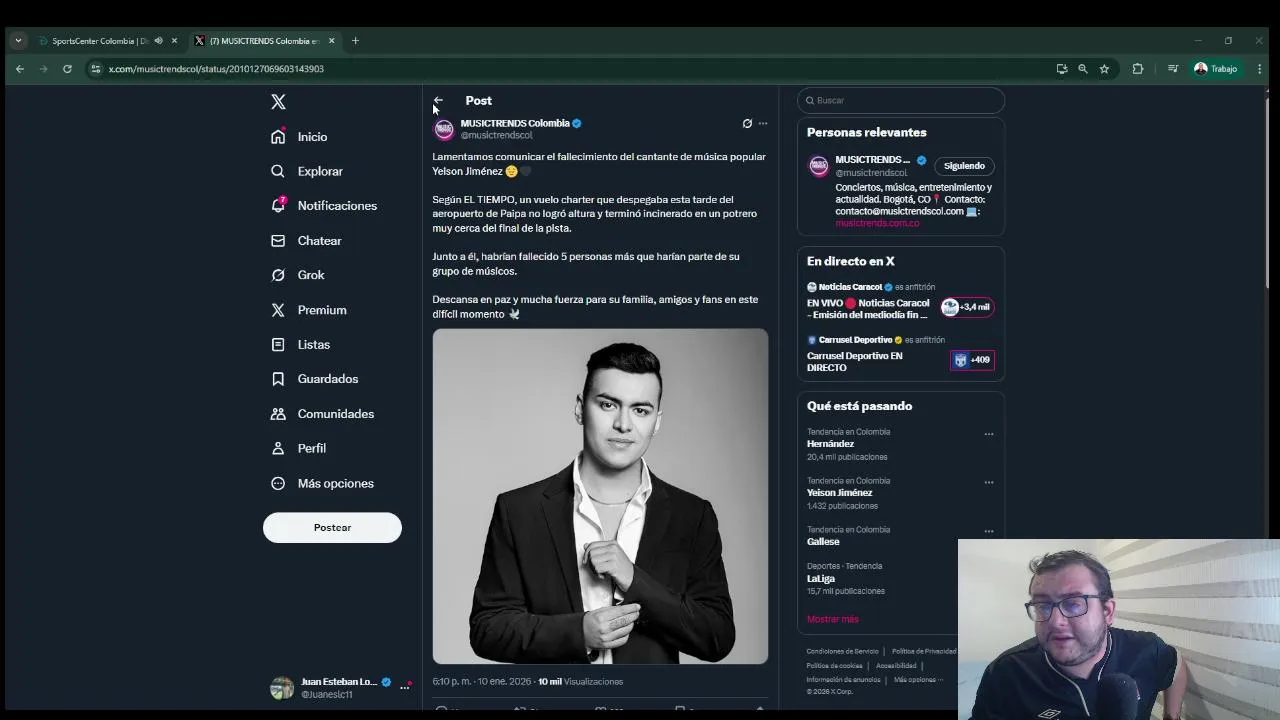Click Mostrar más under trends

point(833,619)
